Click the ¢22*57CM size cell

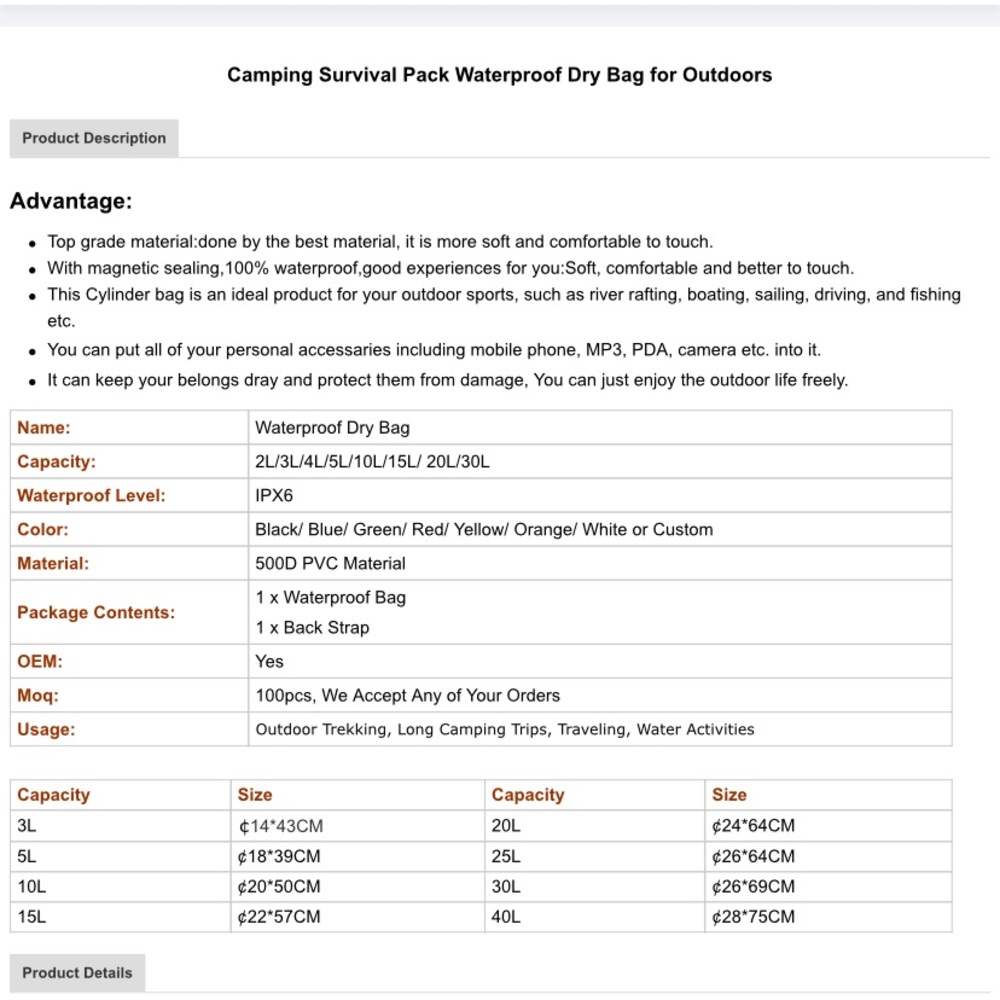pyautogui.click(x=358, y=917)
